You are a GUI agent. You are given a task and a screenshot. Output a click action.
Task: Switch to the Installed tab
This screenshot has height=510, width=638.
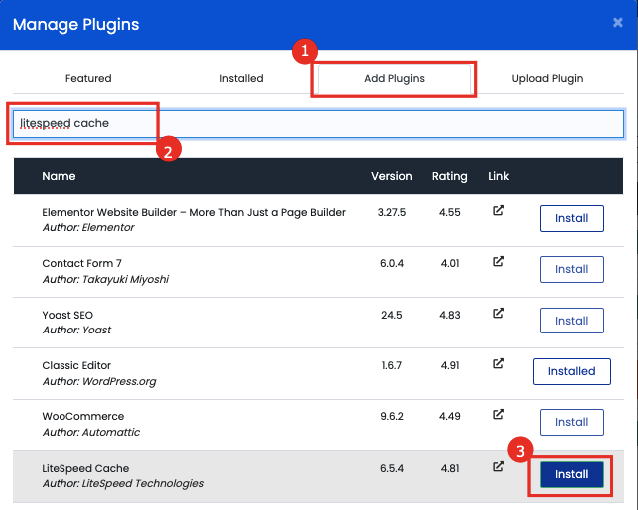click(241, 78)
